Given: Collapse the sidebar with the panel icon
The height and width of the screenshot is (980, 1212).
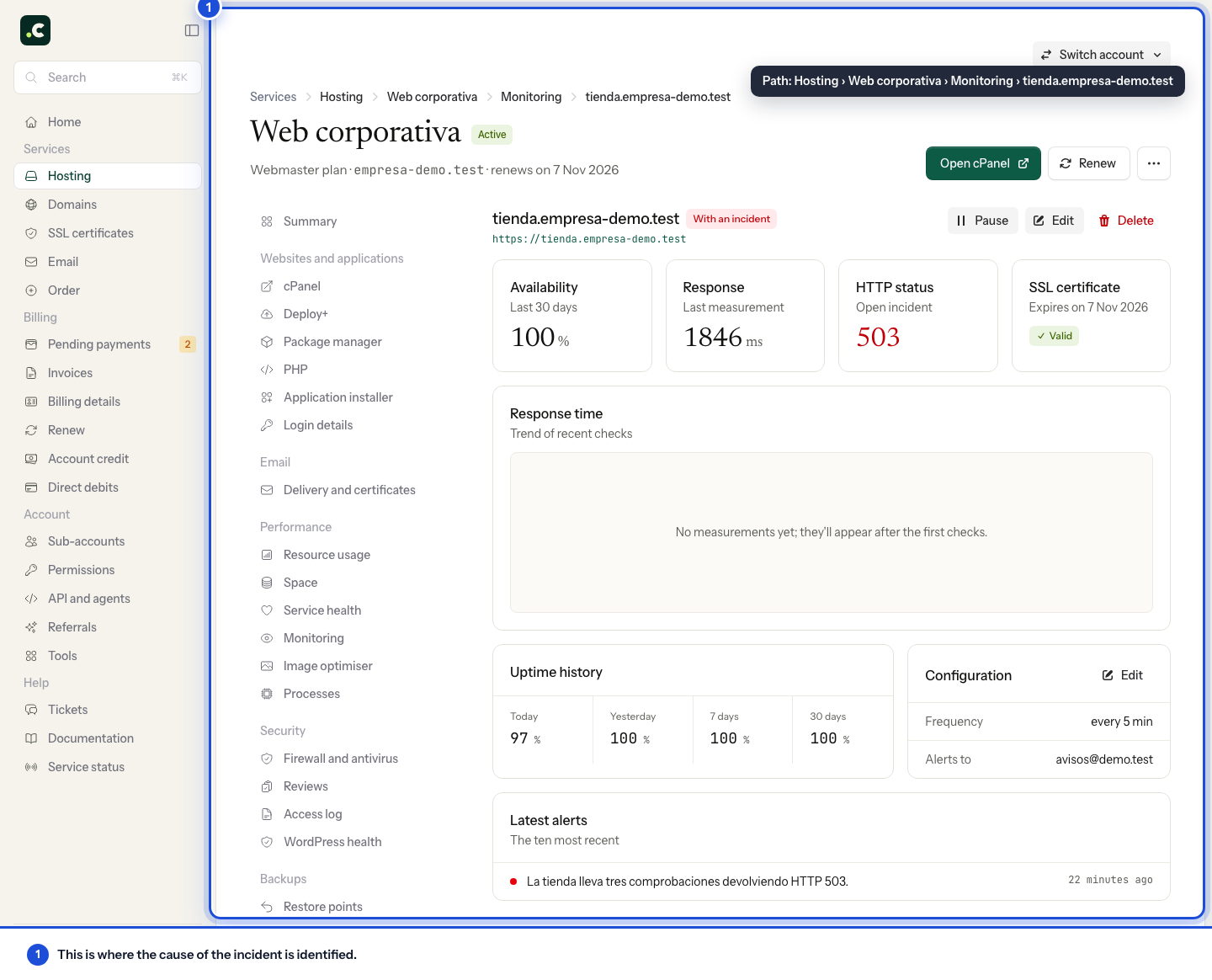Looking at the screenshot, I should point(192,30).
